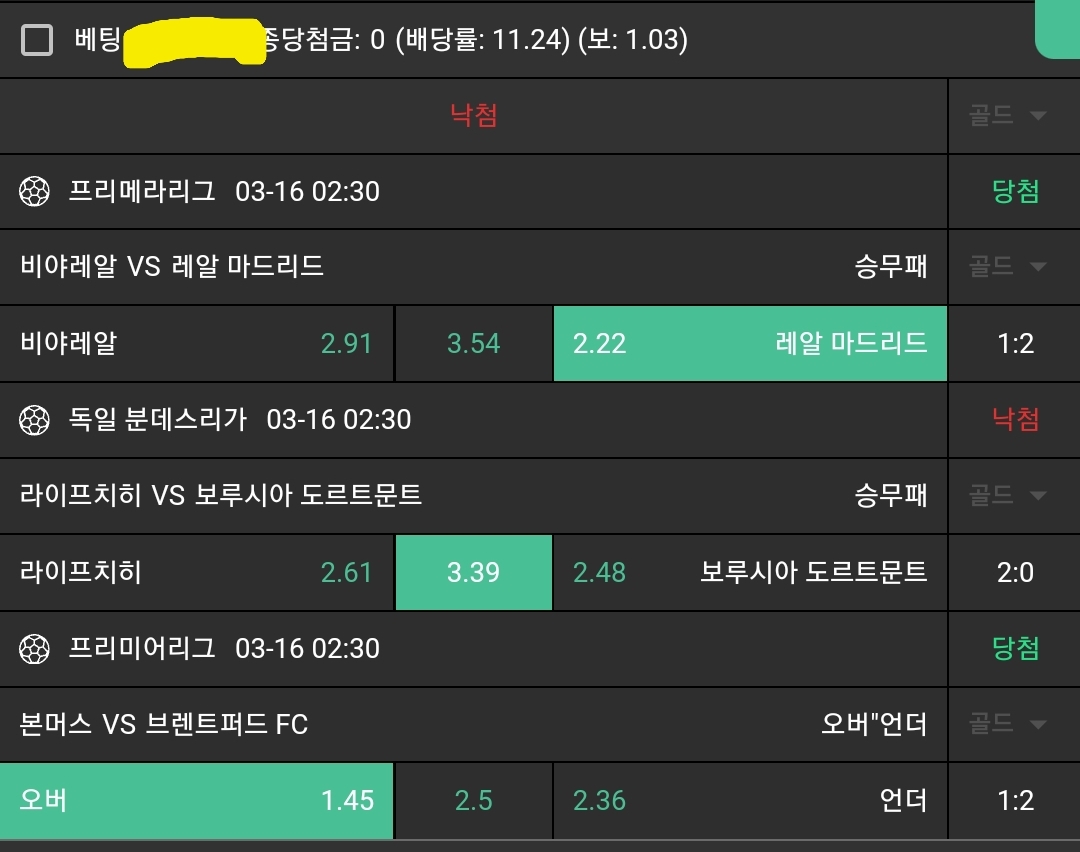Click the green tab at top-right corner
Viewport: 1080px width, 852px height.
pos(1058,28)
